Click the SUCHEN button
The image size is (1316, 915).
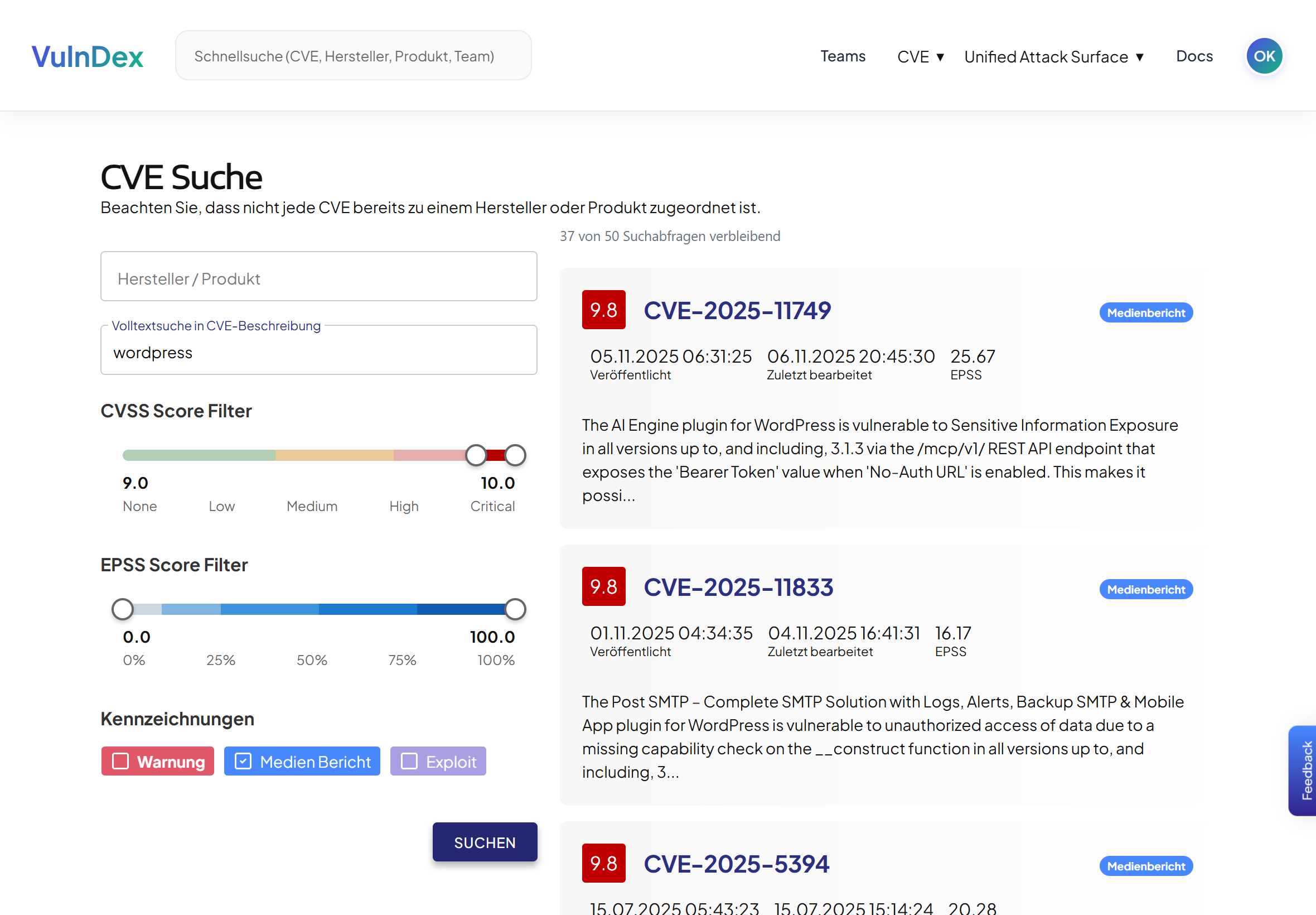pos(485,842)
